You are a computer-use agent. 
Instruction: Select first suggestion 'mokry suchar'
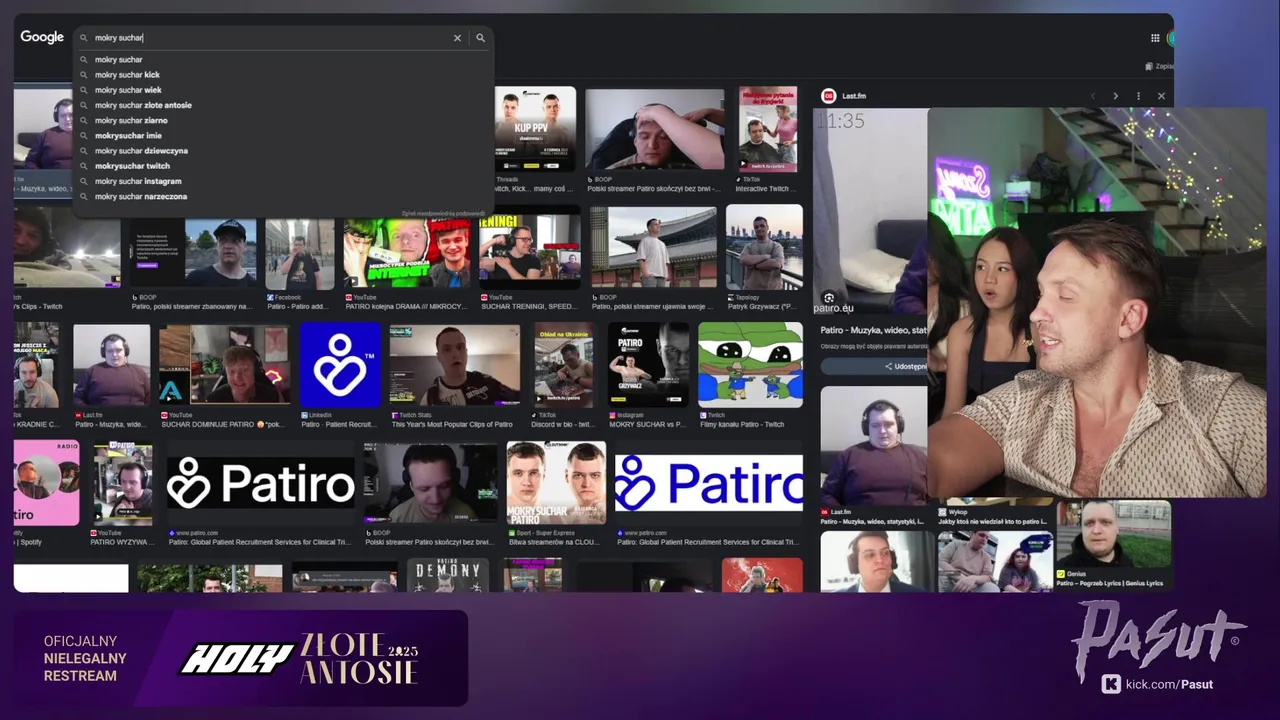tap(282, 60)
